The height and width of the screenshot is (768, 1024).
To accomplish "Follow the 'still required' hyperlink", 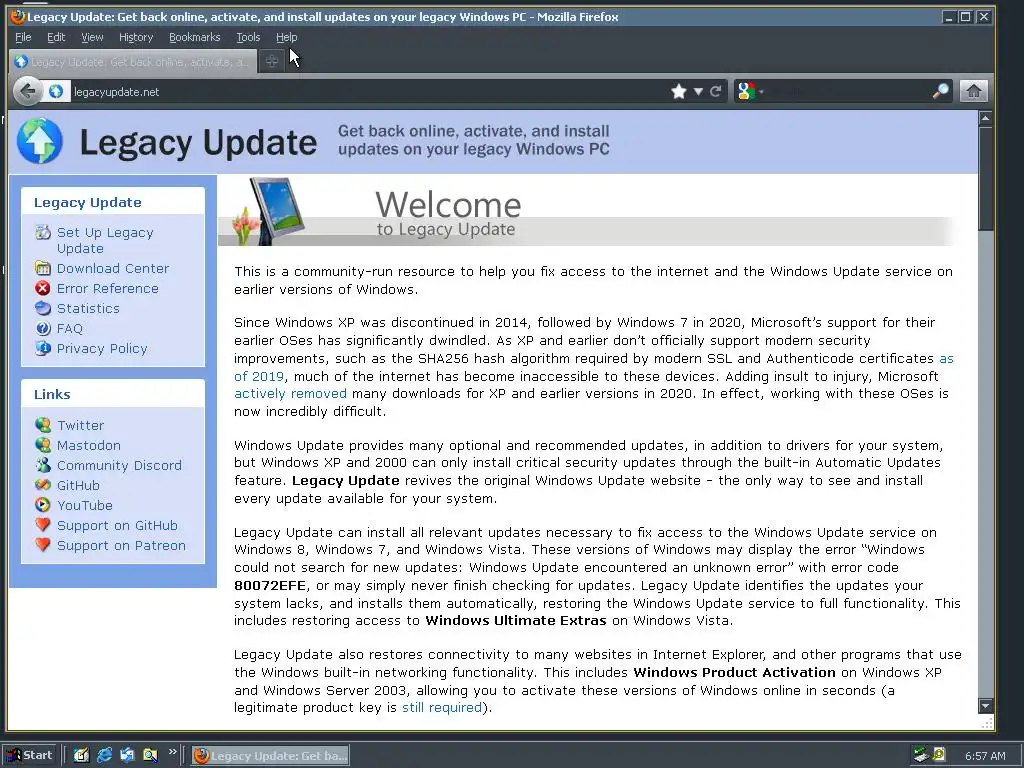I will [x=441, y=708].
